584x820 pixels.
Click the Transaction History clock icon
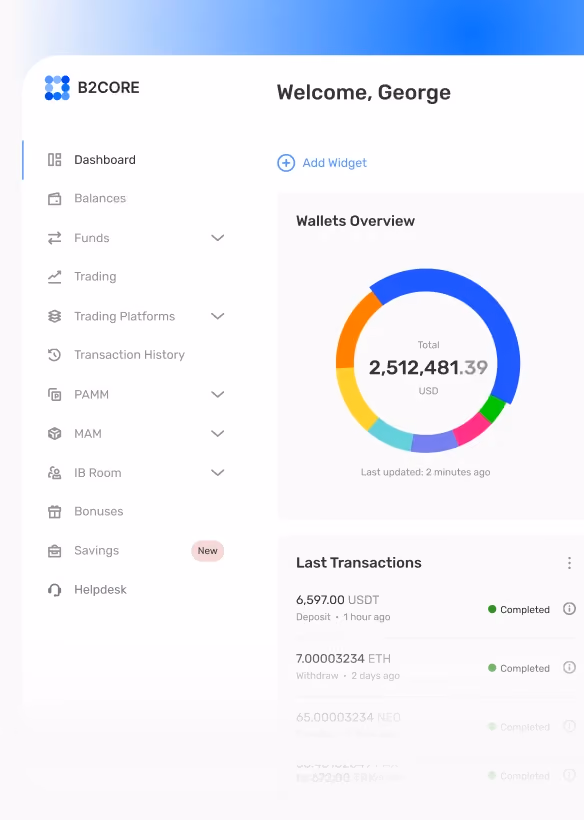point(54,355)
